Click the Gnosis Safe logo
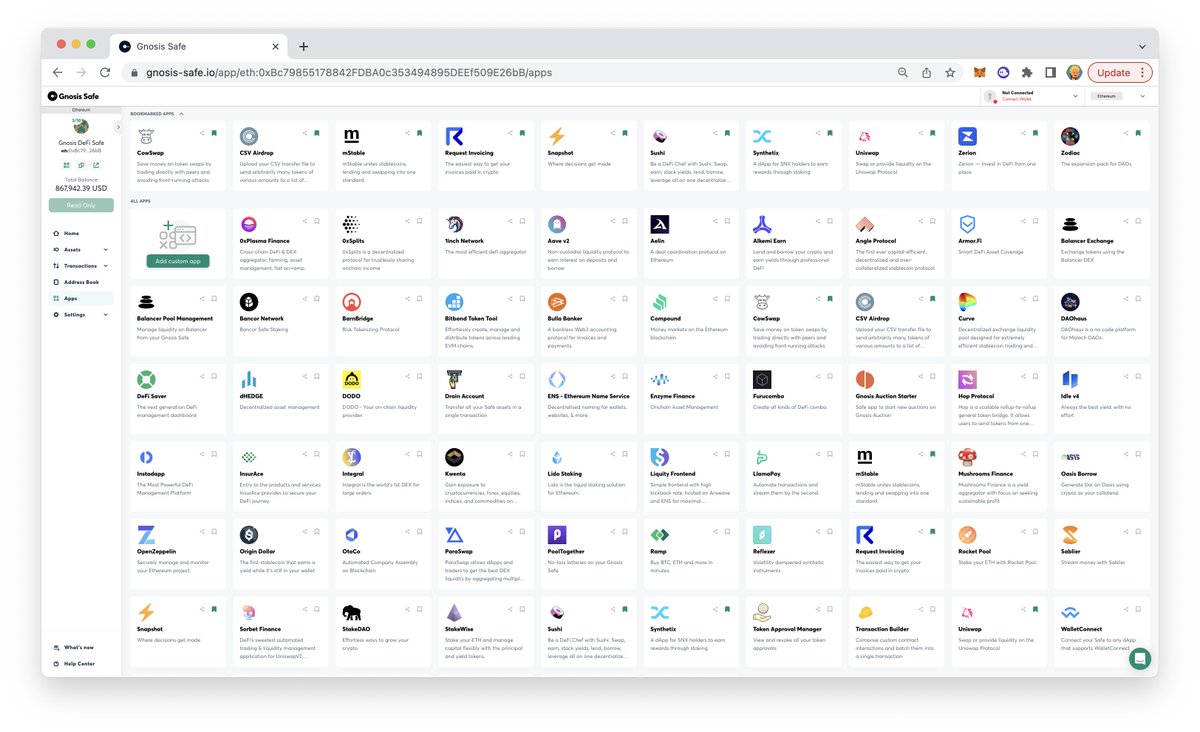 pos(73,96)
